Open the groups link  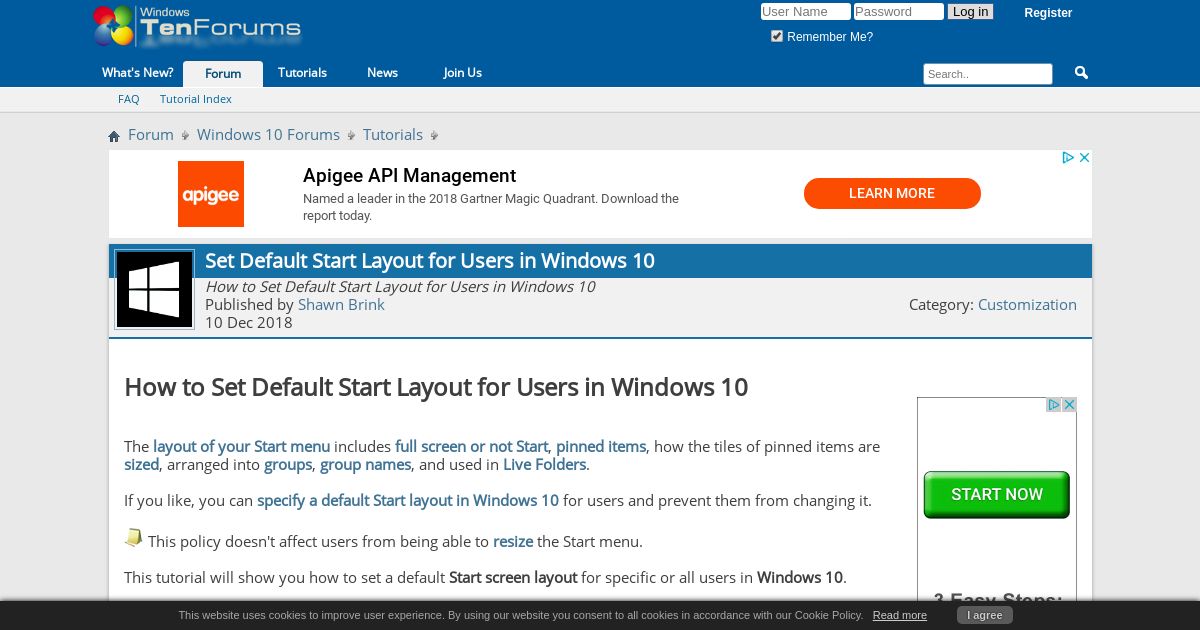288,465
